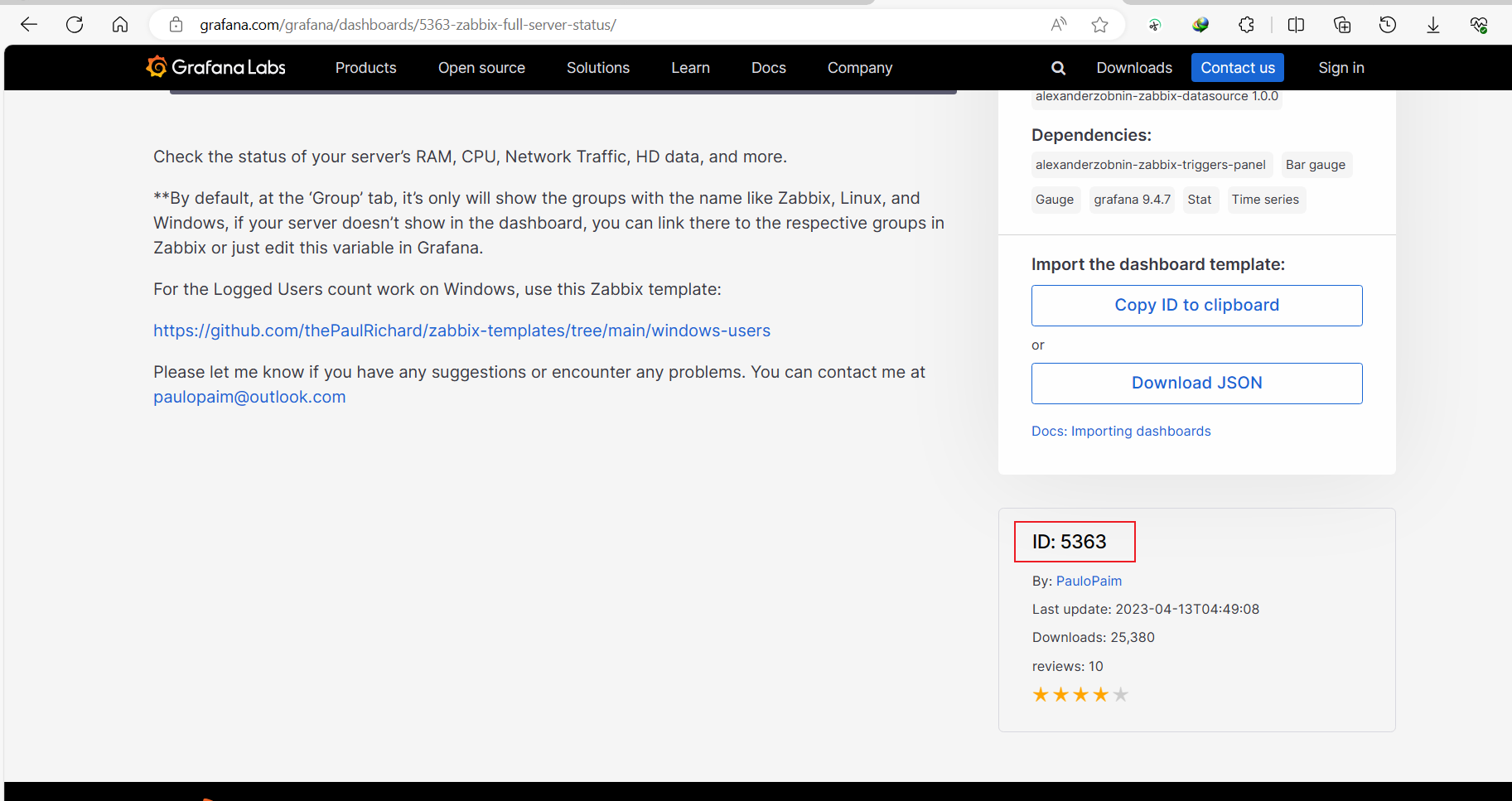Click the Grafana search magnifier icon
This screenshot has width=1512, height=801.
(x=1058, y=68)
